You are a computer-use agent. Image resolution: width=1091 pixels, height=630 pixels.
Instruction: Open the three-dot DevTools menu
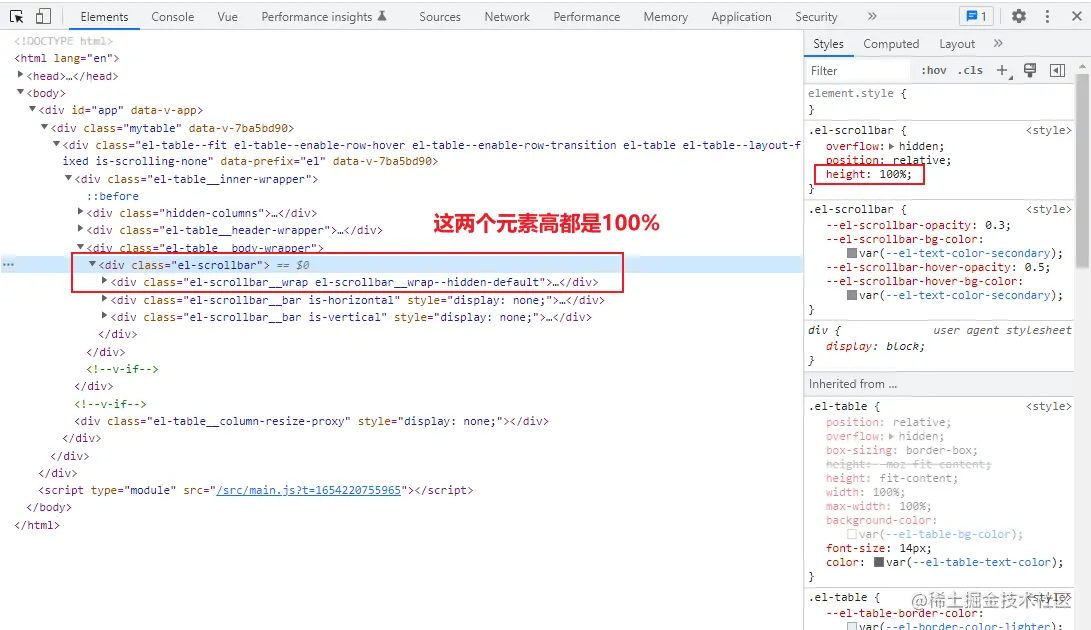(x=1047, y=16)
